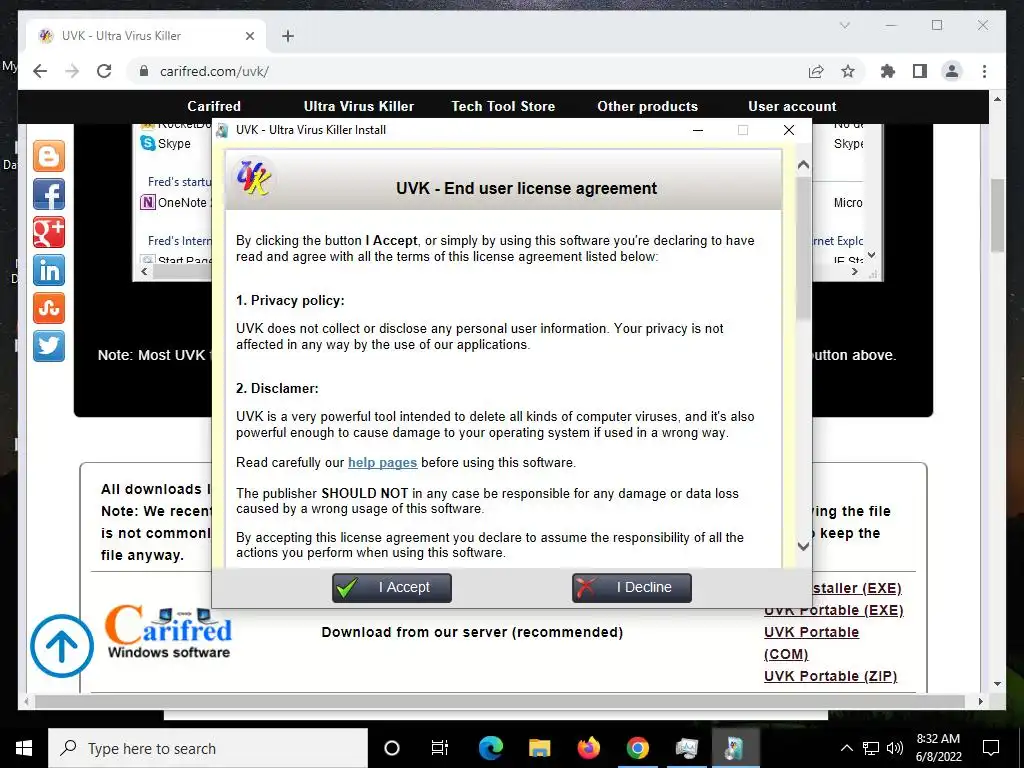Close the UVK - Ultra Virus Killer tab
1024x768 pixels.
(x=249, y=36)
